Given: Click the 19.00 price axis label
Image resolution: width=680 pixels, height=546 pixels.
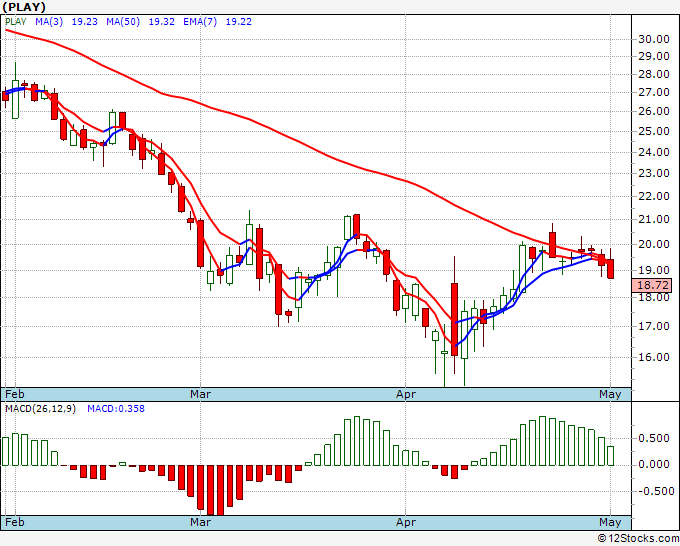Looking at the screenshot, I should point(654,270).
